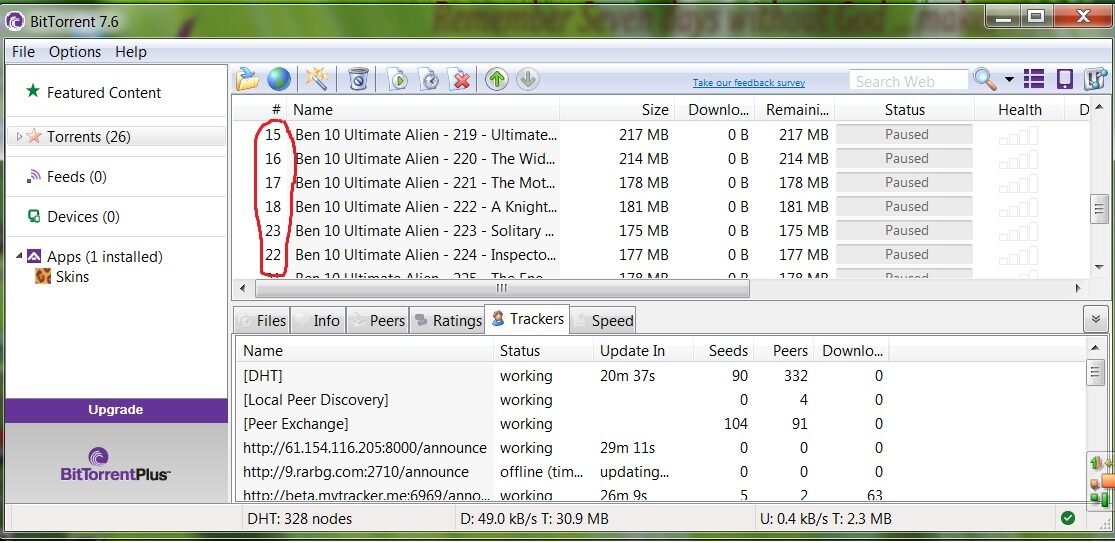Open Take our feedback survey link
The image size is (1115, 543).
click(749, 82)
